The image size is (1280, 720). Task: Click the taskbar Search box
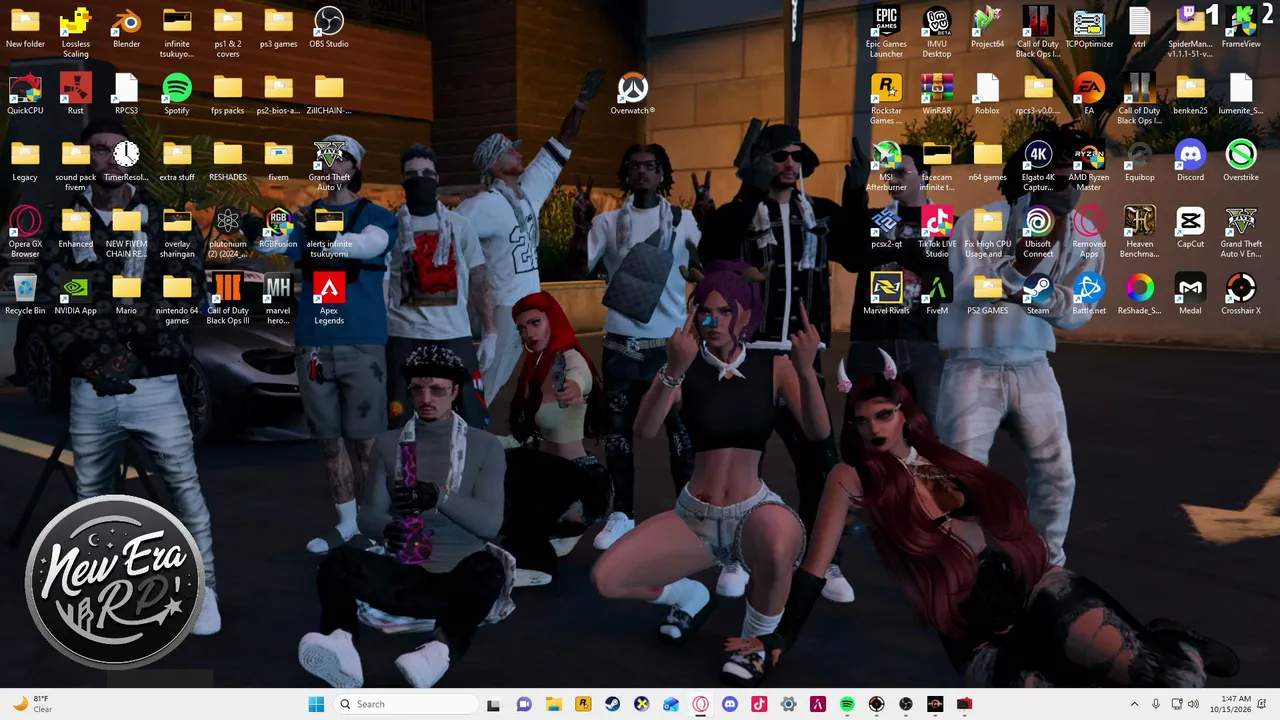tap(404, 704)
